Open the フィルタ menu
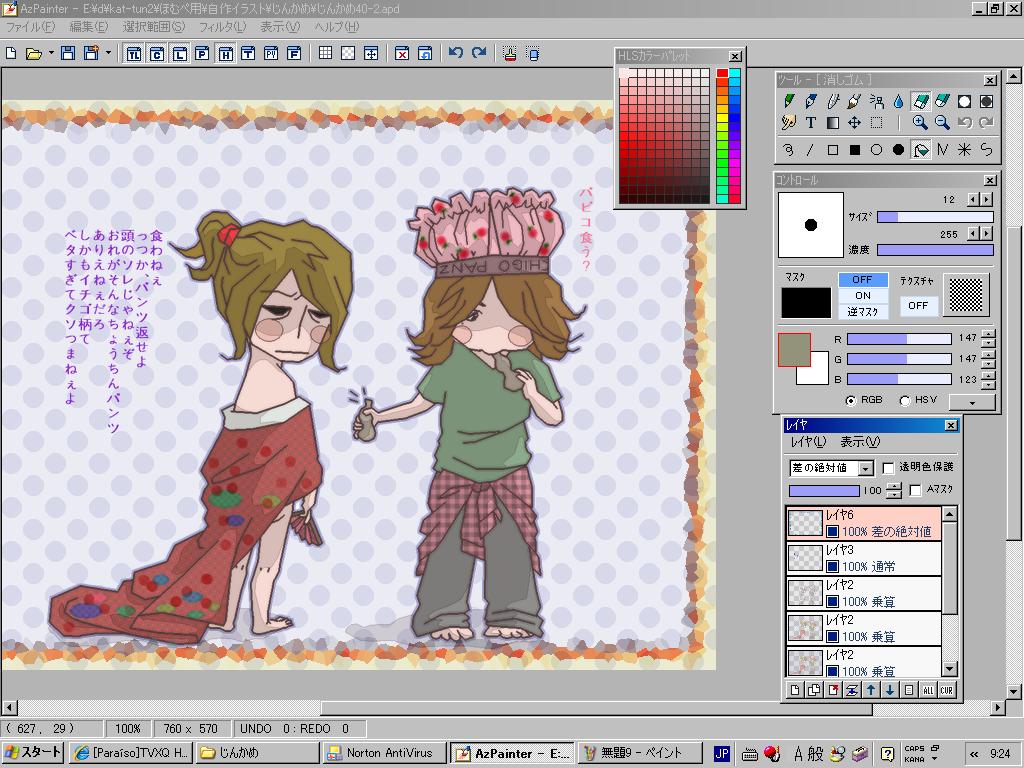Image resolution: width=1024 pixels, height=768 pixels. pos(222,27)
